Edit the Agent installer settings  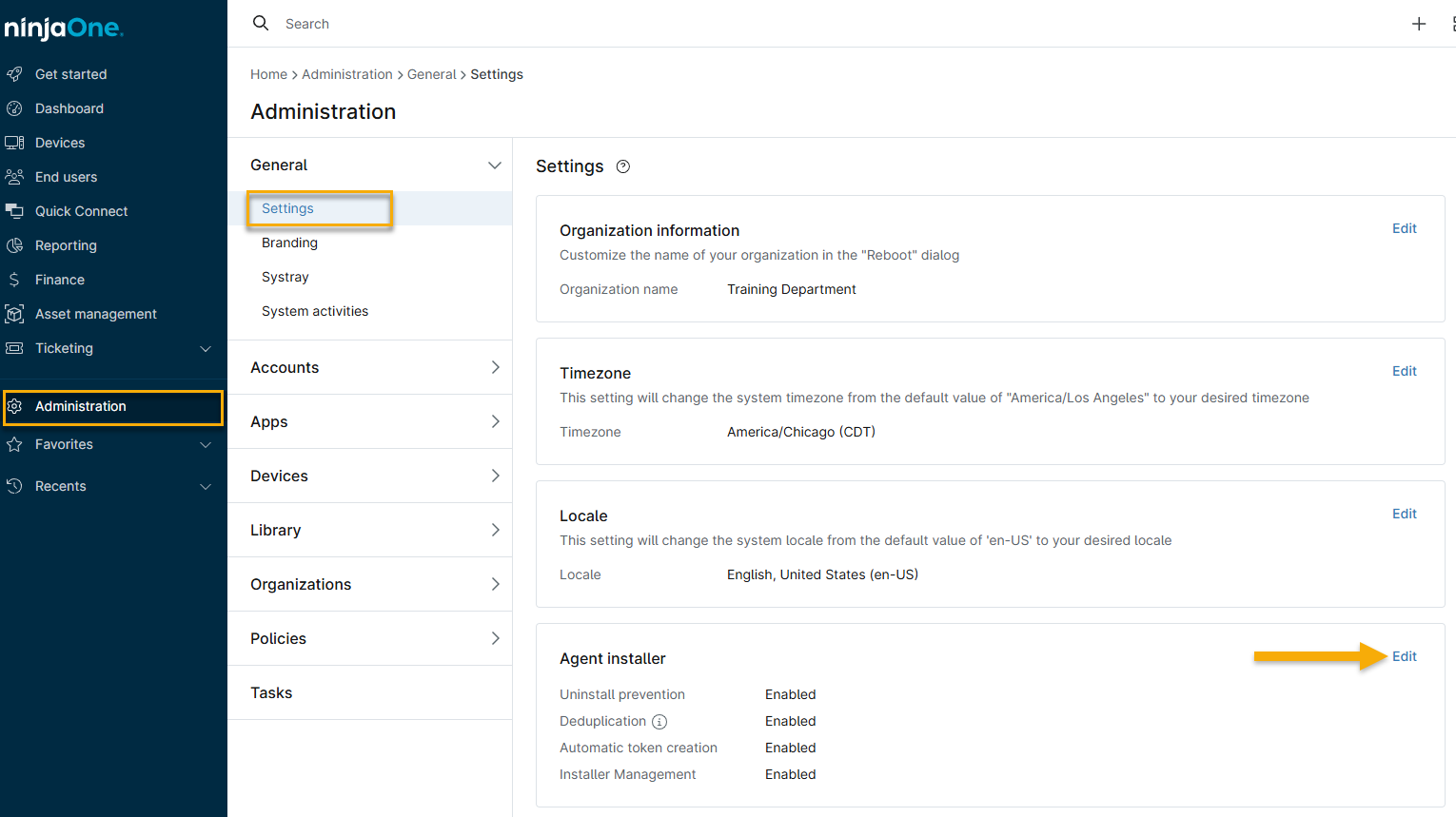pyautogui.click(x=1404, y=656)
